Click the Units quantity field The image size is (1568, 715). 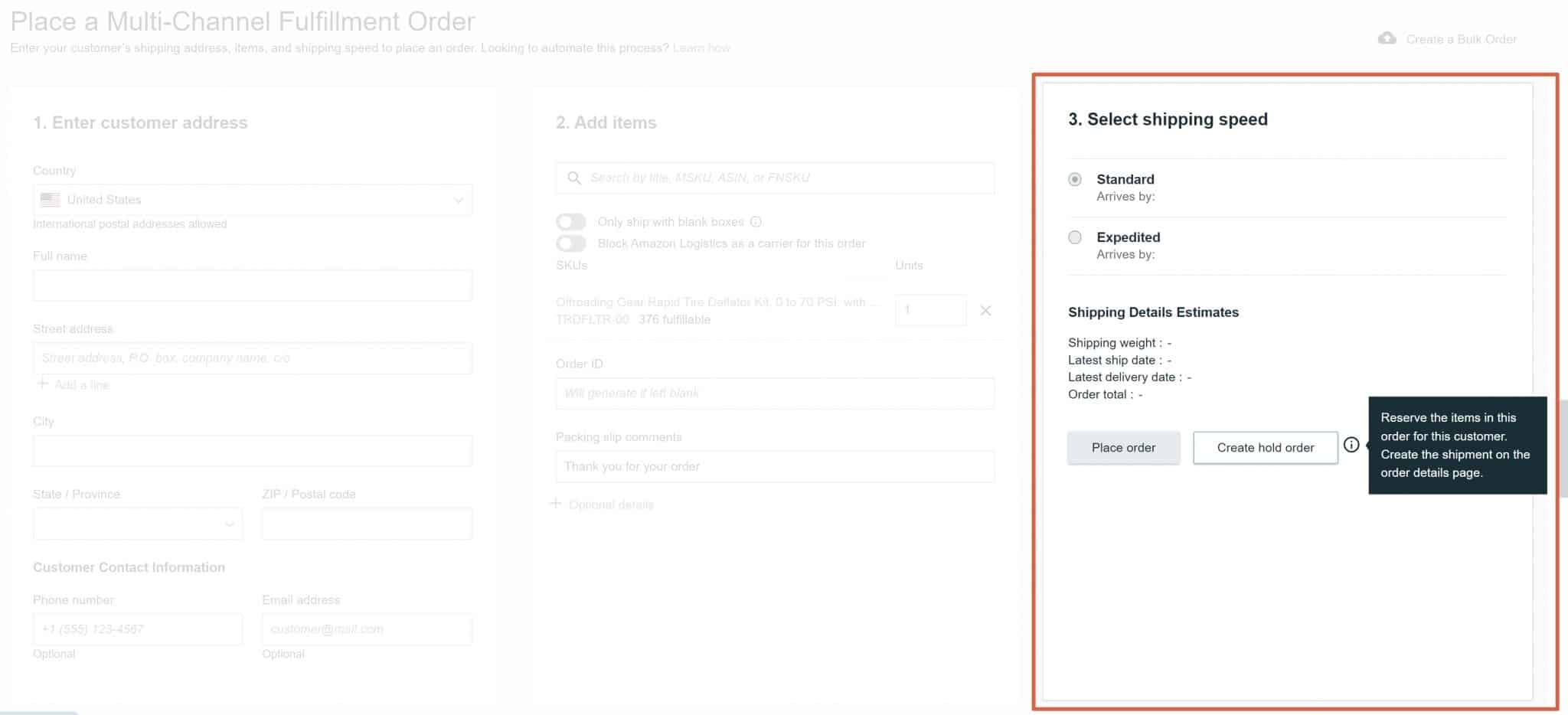[x=930, y=310]
